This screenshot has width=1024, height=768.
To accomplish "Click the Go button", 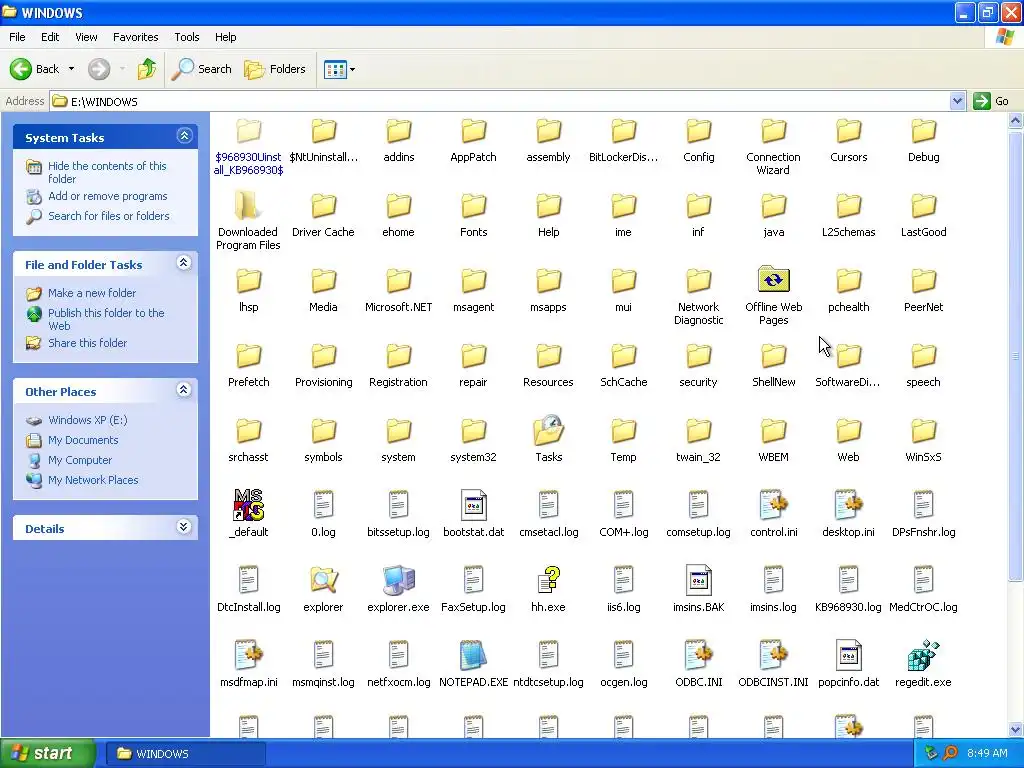I will (991, 101).
